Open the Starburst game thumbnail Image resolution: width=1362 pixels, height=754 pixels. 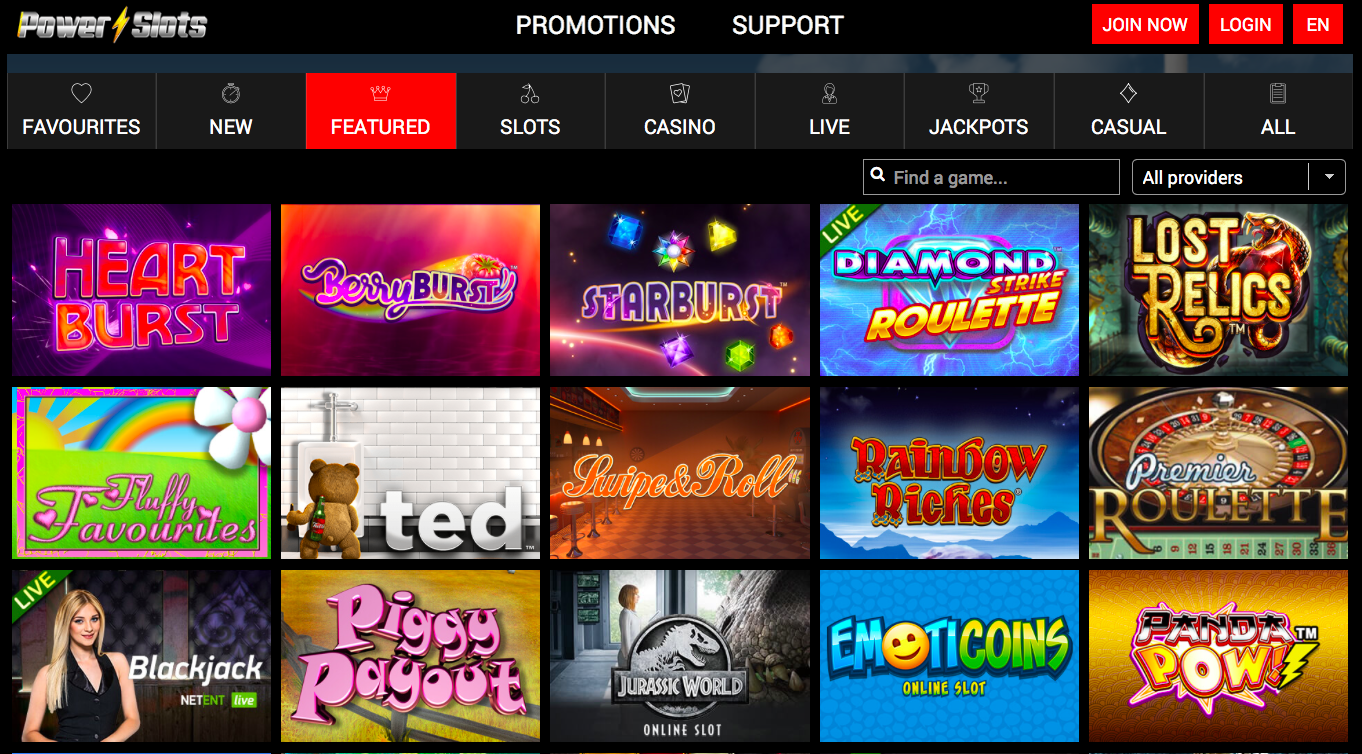coord(680,290)
